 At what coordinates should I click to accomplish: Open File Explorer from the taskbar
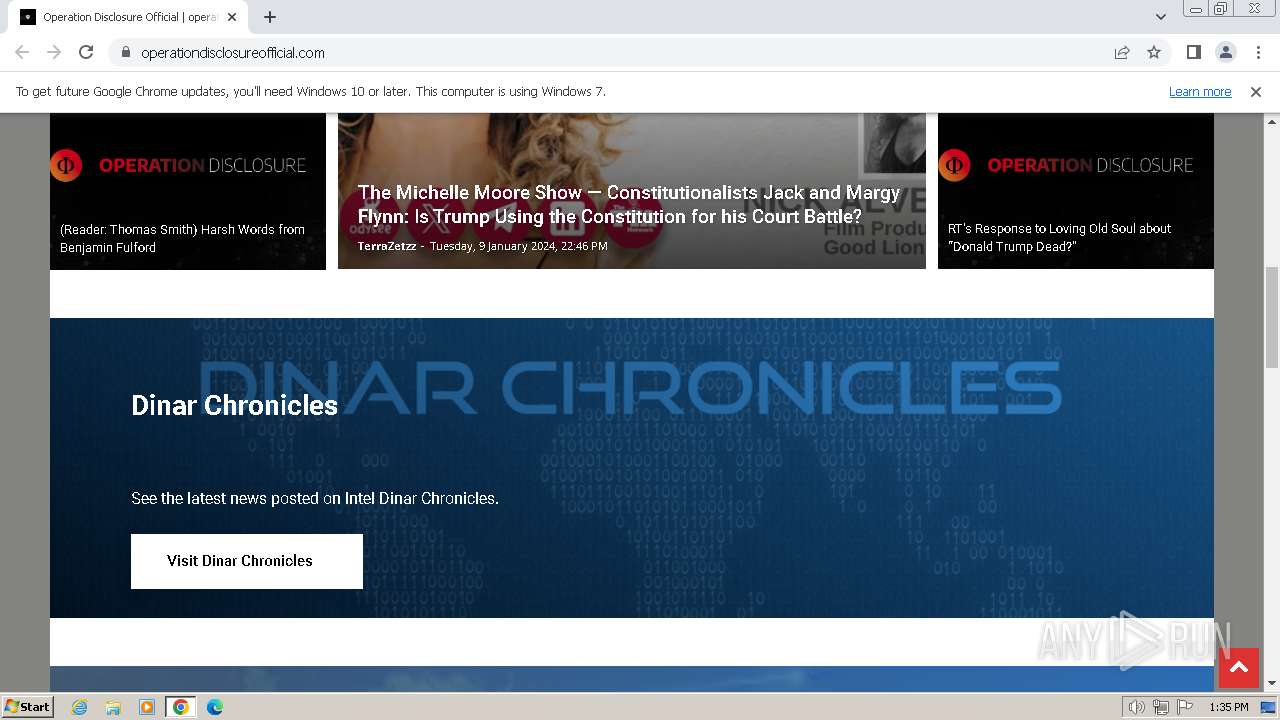pyautogui.click(x=113, y=707)
